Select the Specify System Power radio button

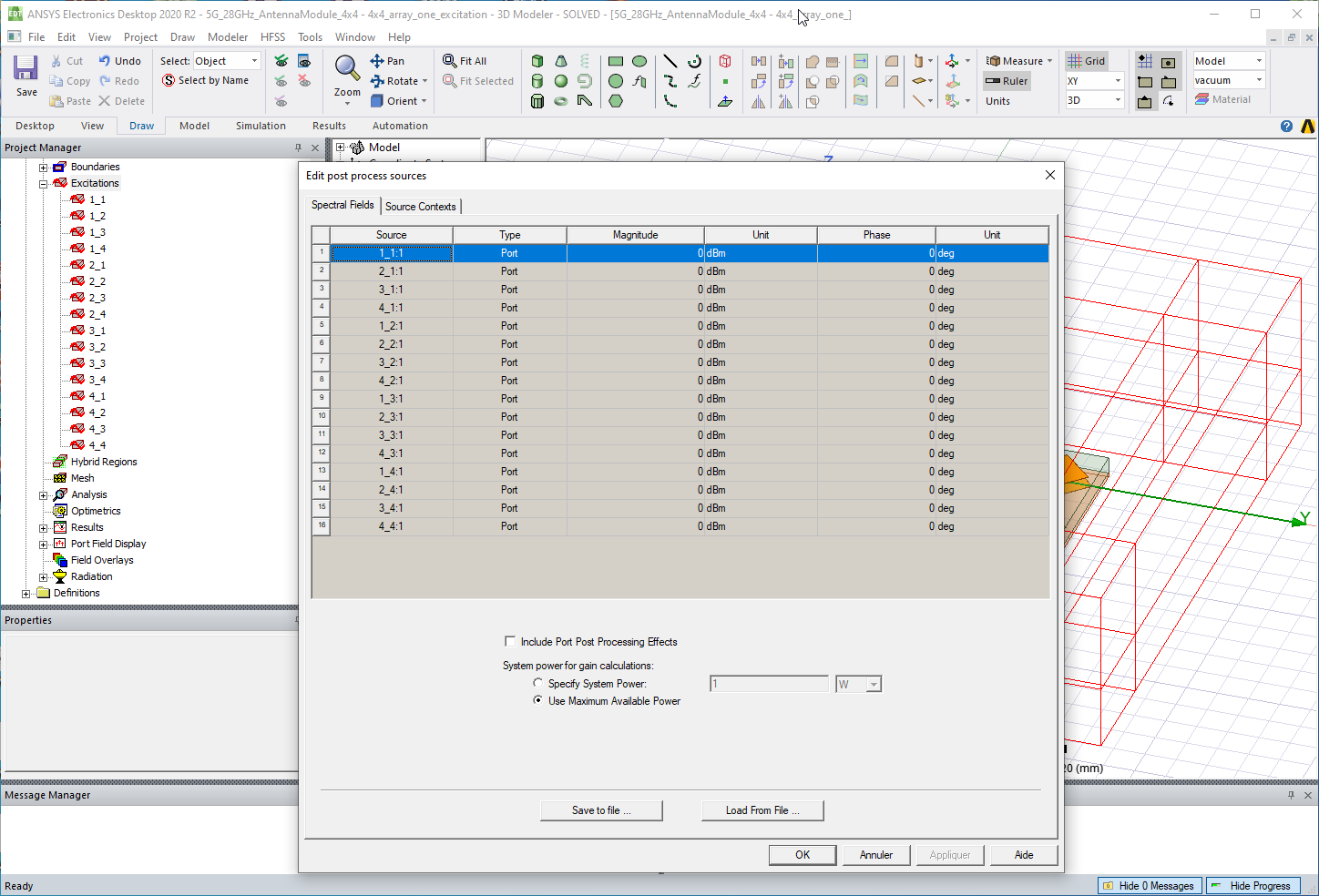[538, 683]
